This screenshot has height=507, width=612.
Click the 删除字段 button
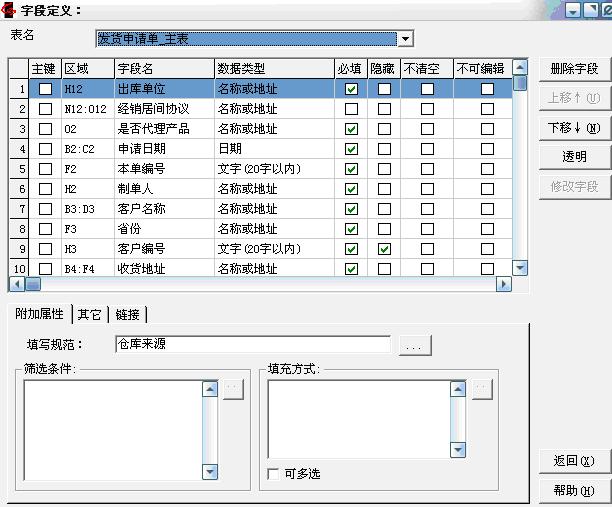click(574, 69)
